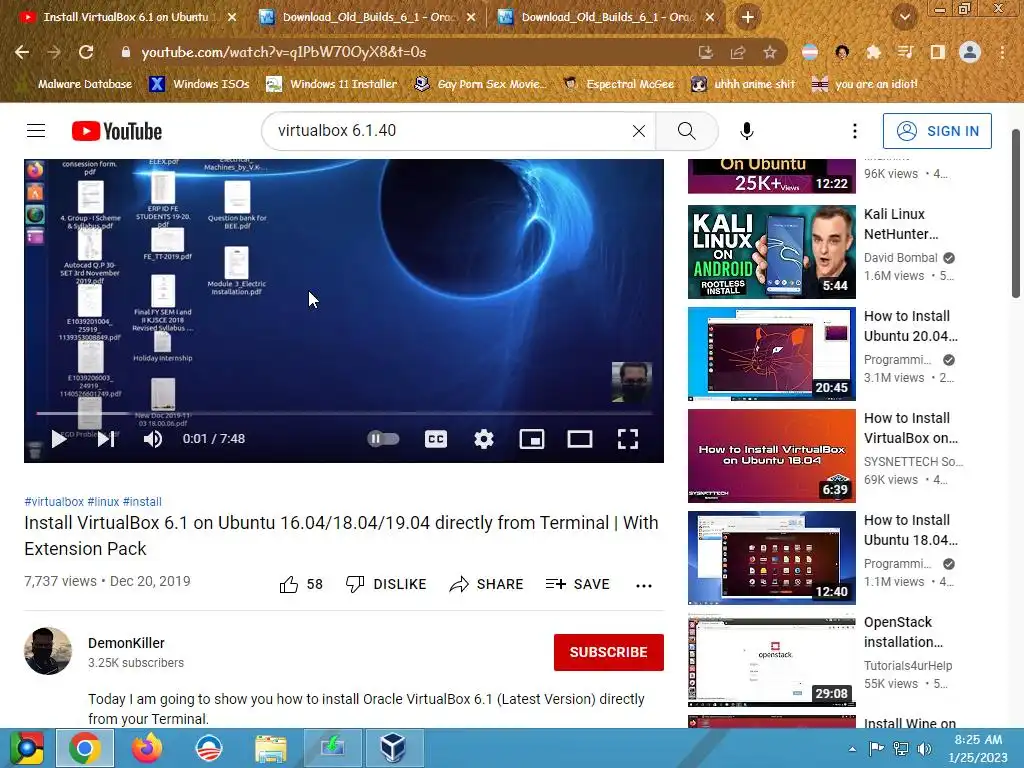Close the Install VirtualBox 6.1 tab

pyautogui.click(x=232, y=17)
